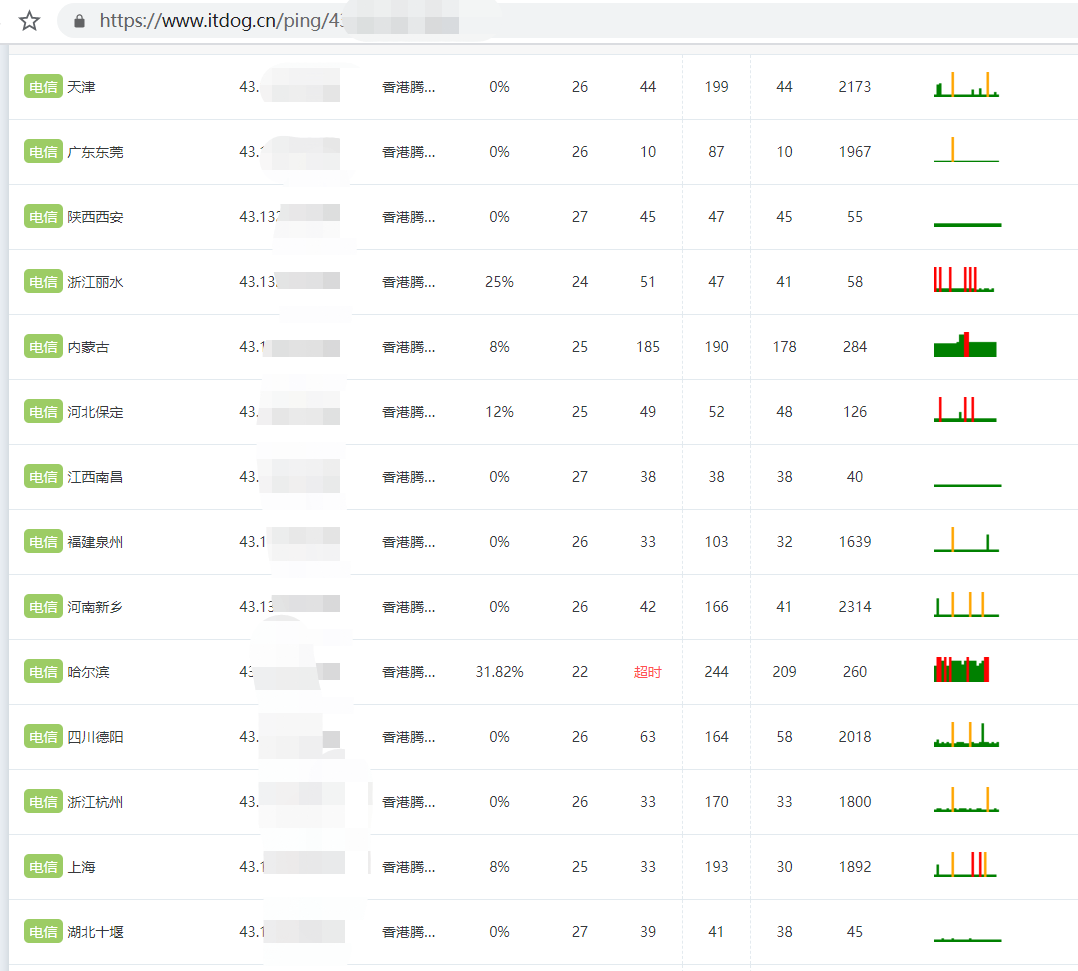Click the 电信 badge beside 江西南昌

[43, 477]
